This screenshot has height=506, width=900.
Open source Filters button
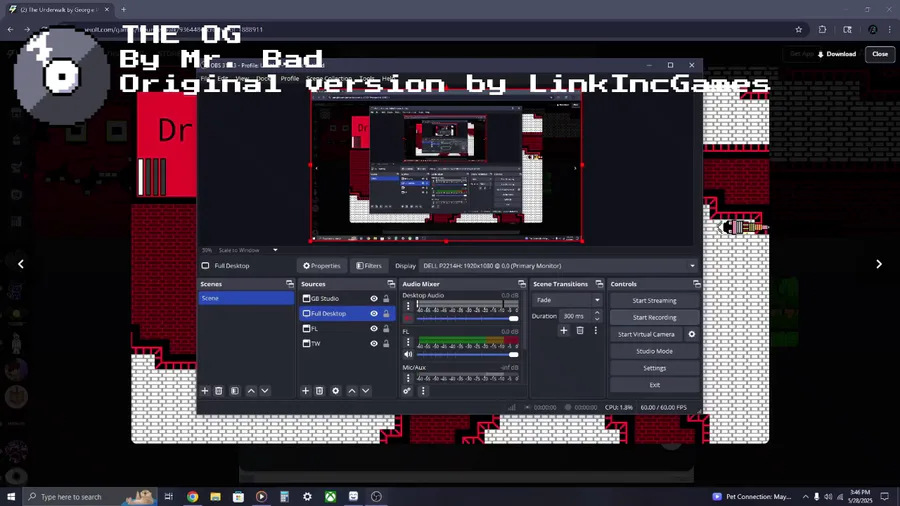[x=368, y=266]
